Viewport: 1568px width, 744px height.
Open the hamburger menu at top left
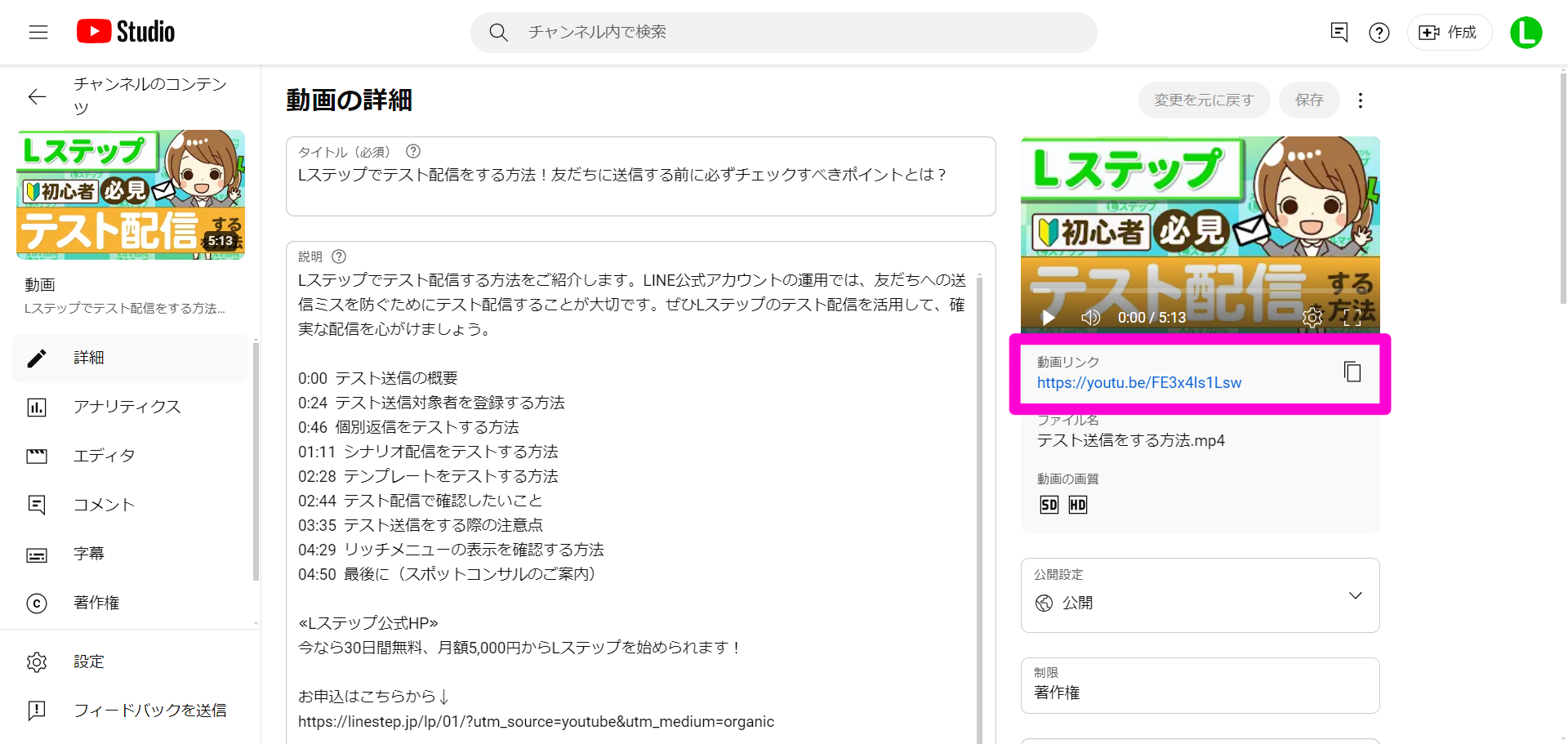37,32
